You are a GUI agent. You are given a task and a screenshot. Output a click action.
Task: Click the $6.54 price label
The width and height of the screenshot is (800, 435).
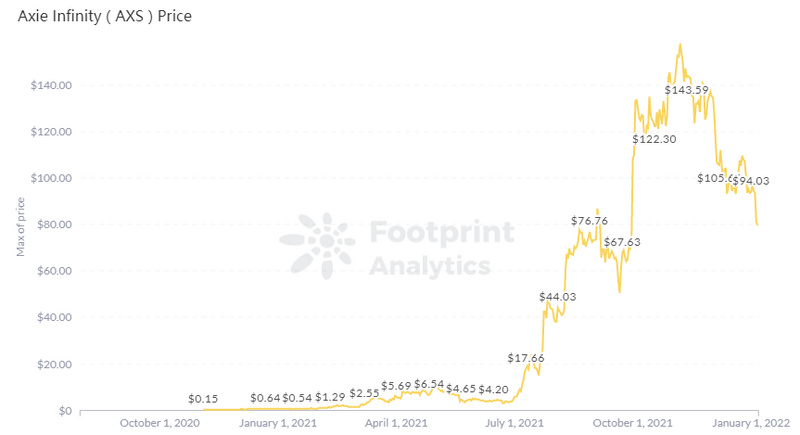[x=429, y=384]
